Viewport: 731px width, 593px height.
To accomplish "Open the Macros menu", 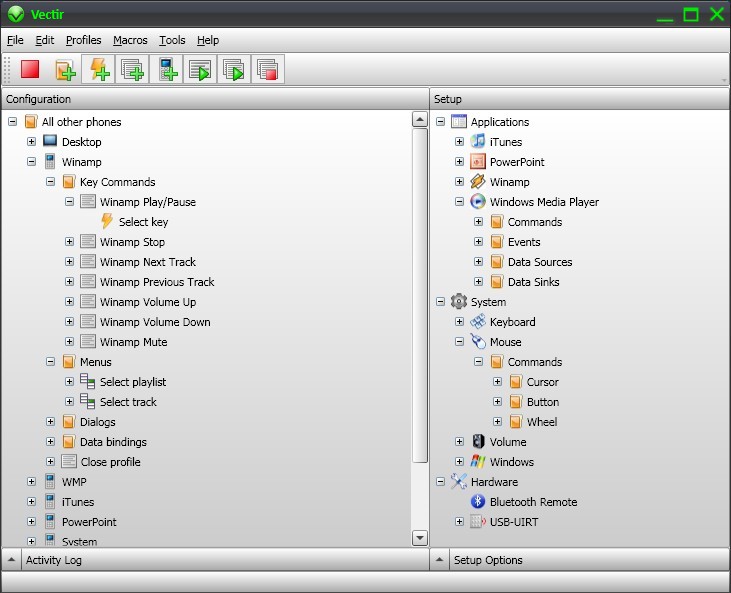I will click(130, 40).
